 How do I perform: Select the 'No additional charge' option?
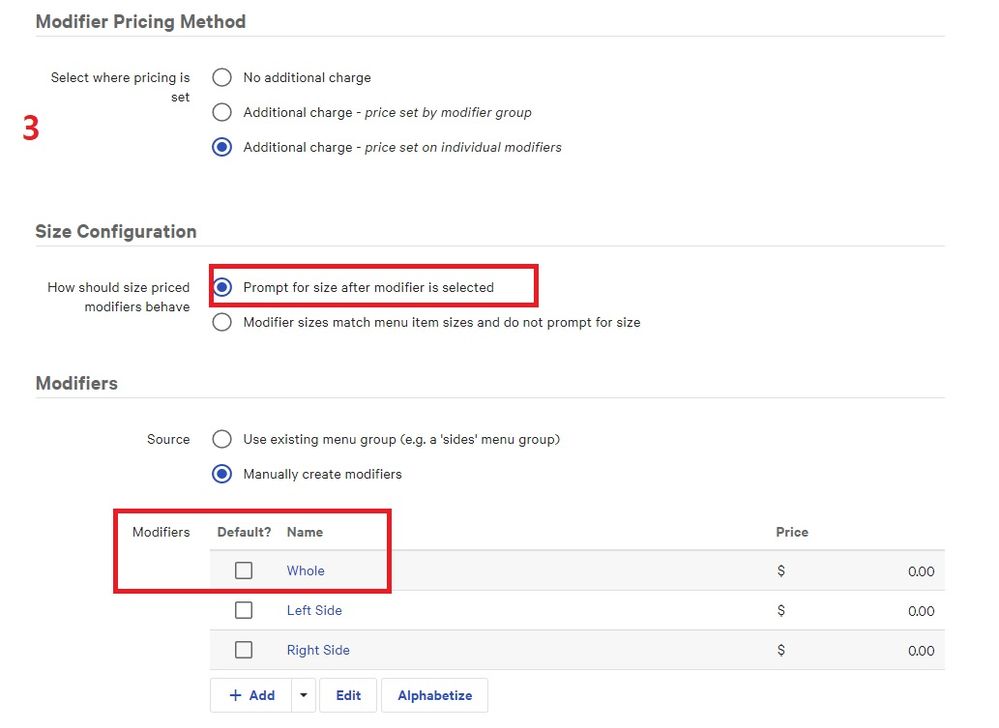click(x=222, y=78)
